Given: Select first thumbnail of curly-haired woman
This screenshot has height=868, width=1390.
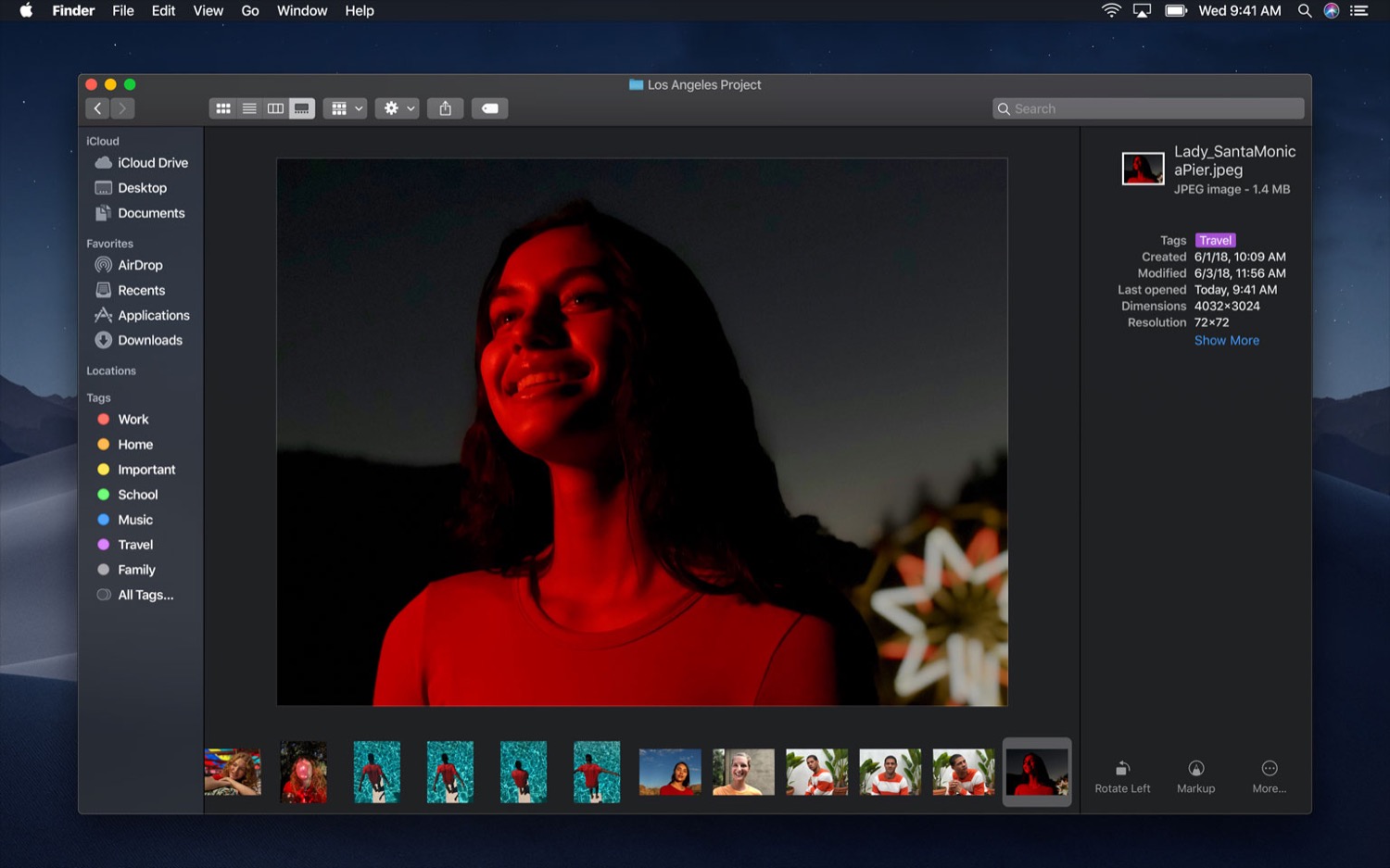Looking at the screenshot, I should pyautogui.click(x=233, y=772).
